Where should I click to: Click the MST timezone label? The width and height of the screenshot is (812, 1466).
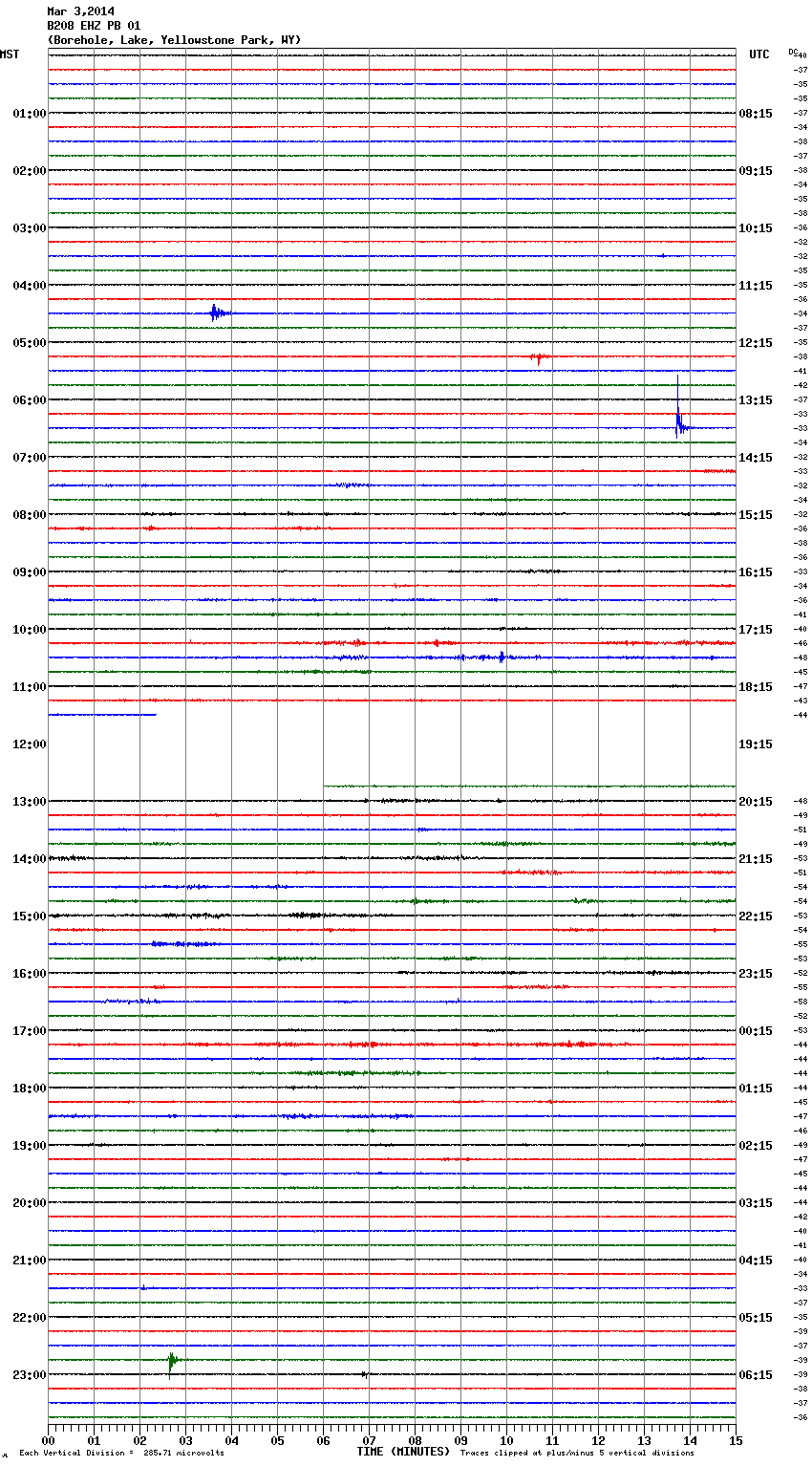coord(10,54)
